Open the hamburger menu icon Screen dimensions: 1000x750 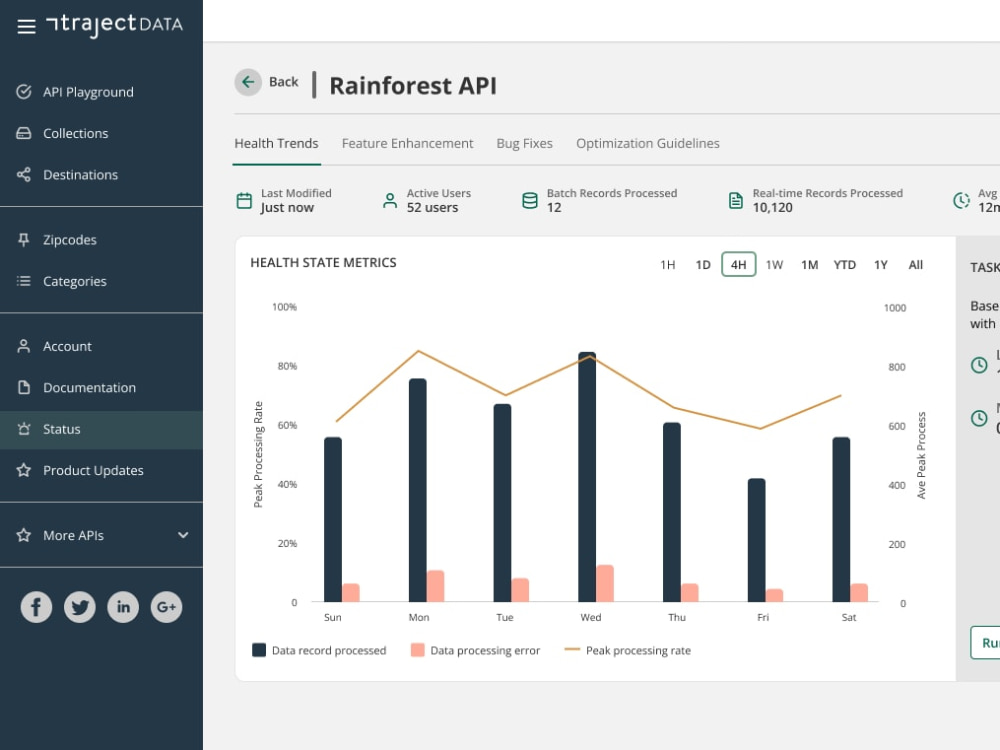point(26,26)
